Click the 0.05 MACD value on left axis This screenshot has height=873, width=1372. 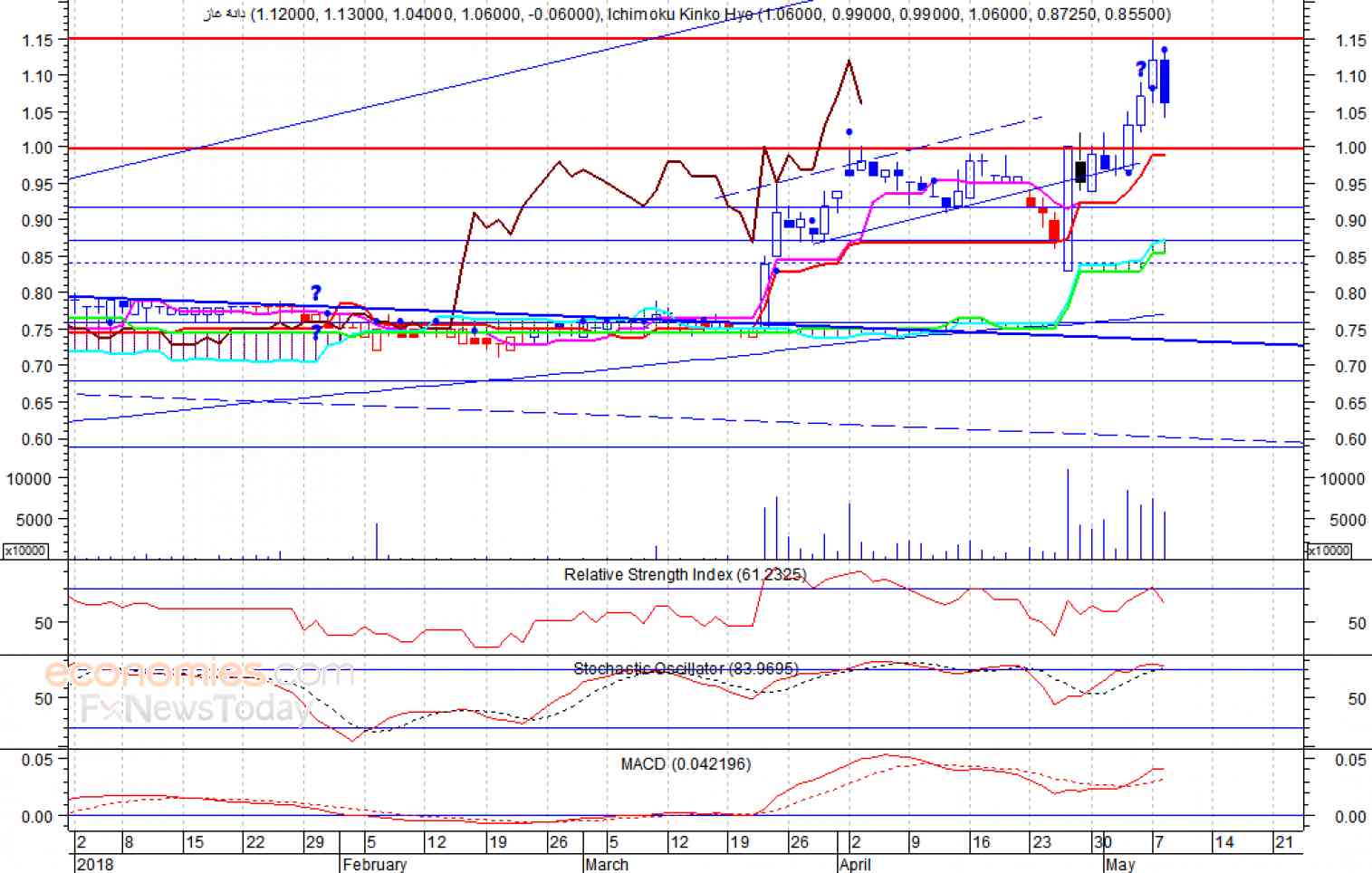37,759
